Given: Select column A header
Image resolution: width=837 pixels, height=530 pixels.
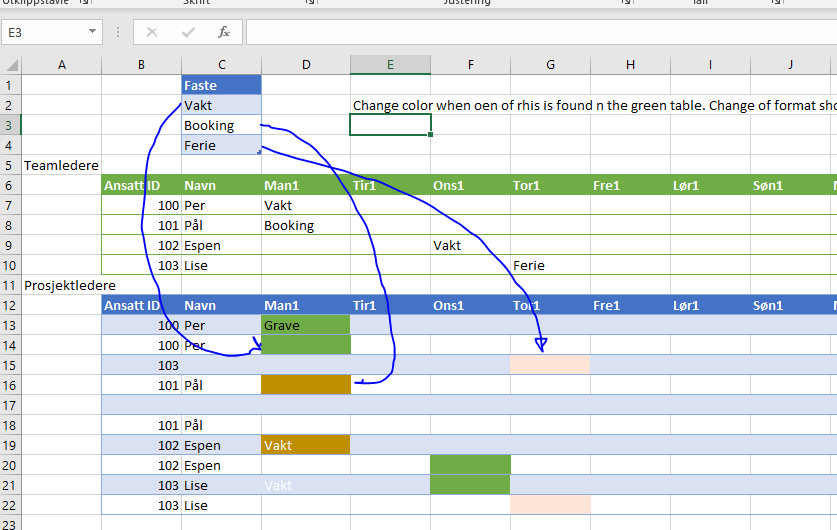Looking at the screenshot, I should pyautogui.click(x=62, y=65).
